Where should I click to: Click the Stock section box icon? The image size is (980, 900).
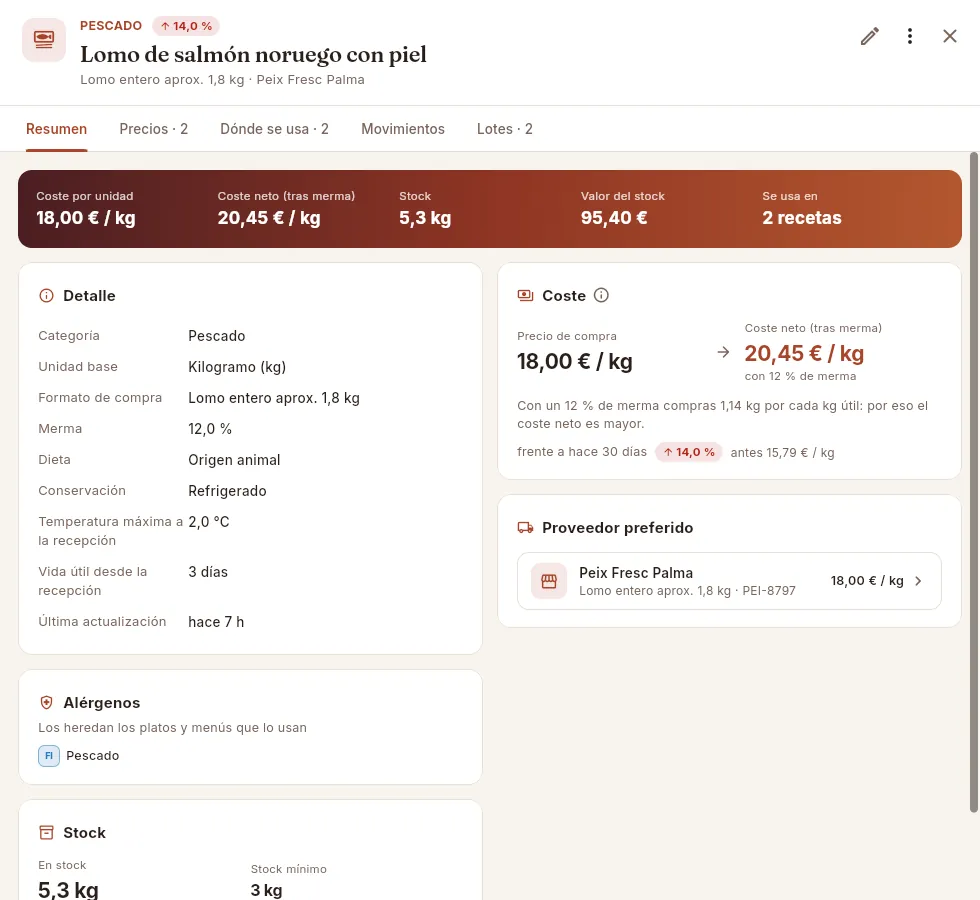point(46,832)
